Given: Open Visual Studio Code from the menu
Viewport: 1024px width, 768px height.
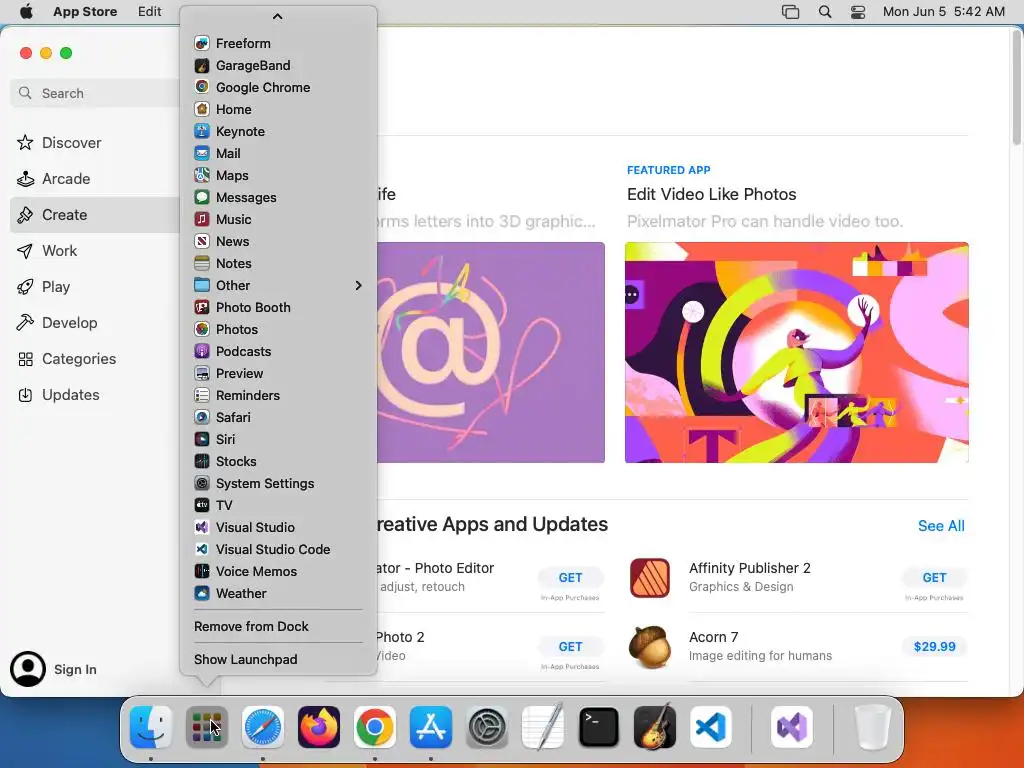Looking at the screenshot, I should [x=278, y=549].
